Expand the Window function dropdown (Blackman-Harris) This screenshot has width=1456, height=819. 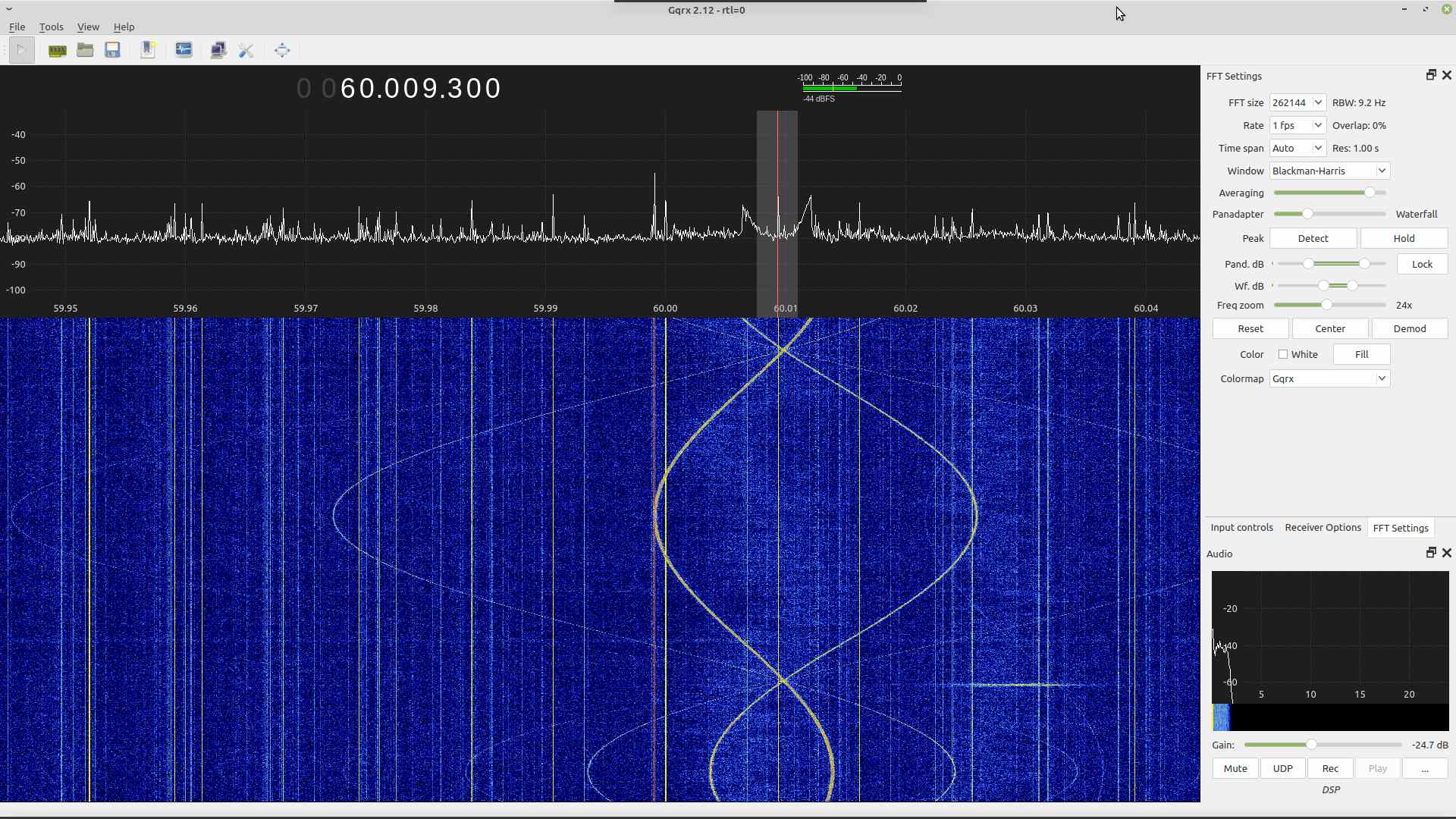click(1329, 171)
